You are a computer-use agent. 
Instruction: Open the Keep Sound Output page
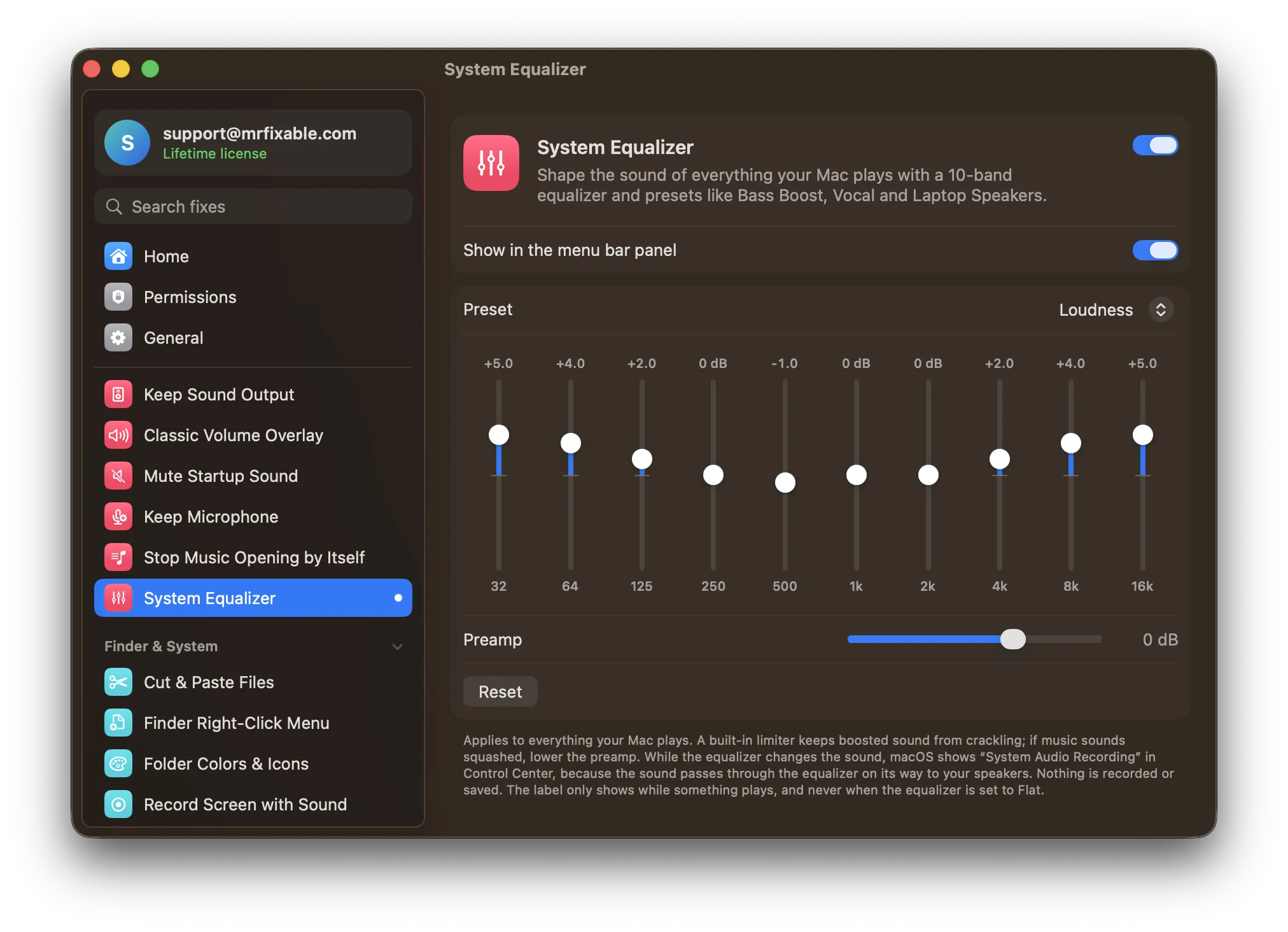point(253,394)
